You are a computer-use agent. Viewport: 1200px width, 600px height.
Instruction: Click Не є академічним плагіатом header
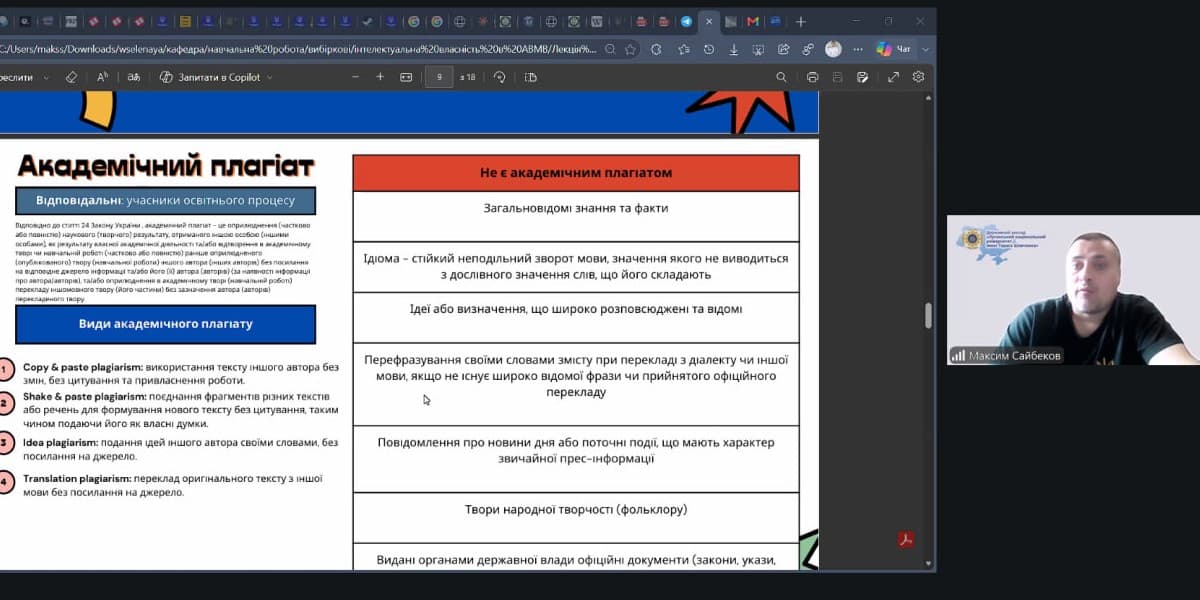[576, 173]
